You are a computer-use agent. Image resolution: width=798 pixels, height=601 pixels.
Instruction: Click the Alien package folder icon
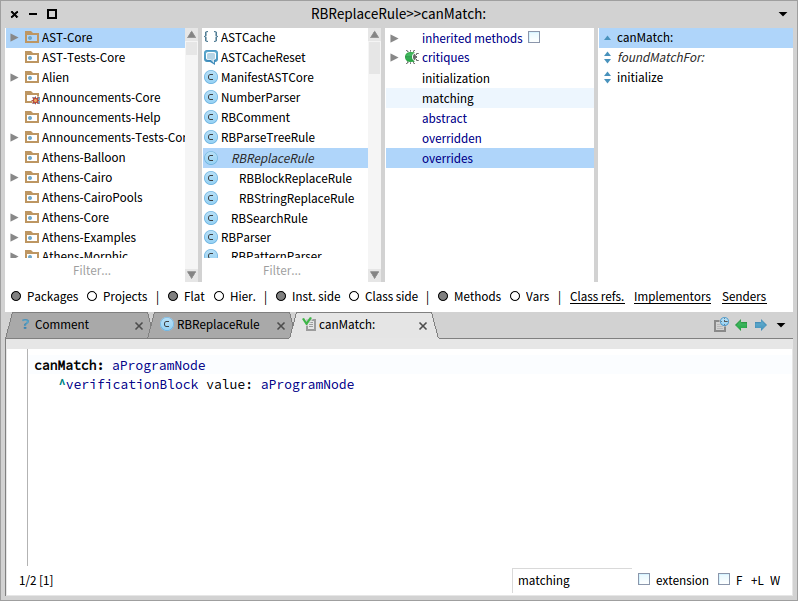coord(32,77)
